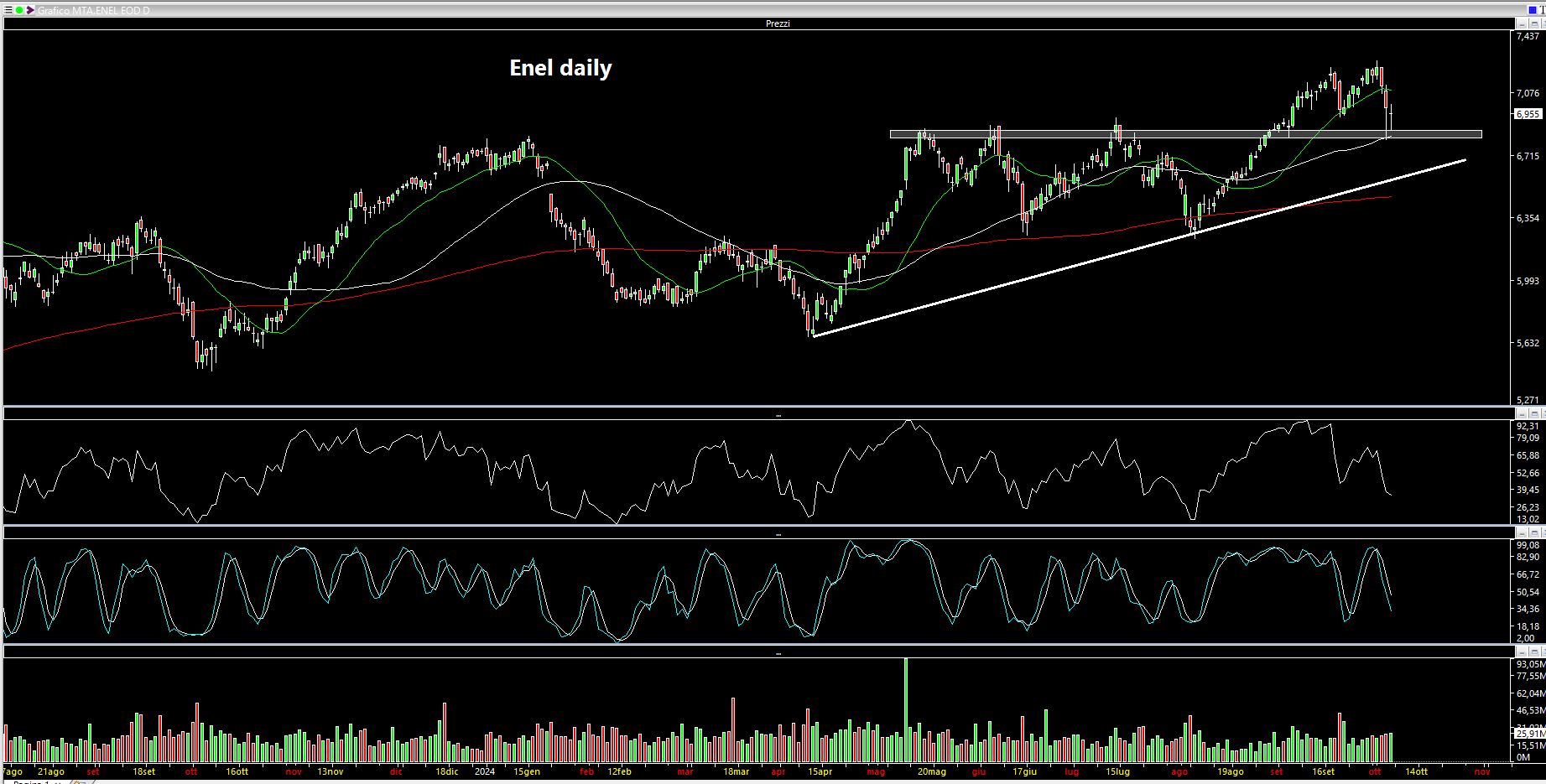1546x784 pixels.
Task: Click the 'Grafico MTA.ENEL EOD D' title
Action: pos(94,10)
